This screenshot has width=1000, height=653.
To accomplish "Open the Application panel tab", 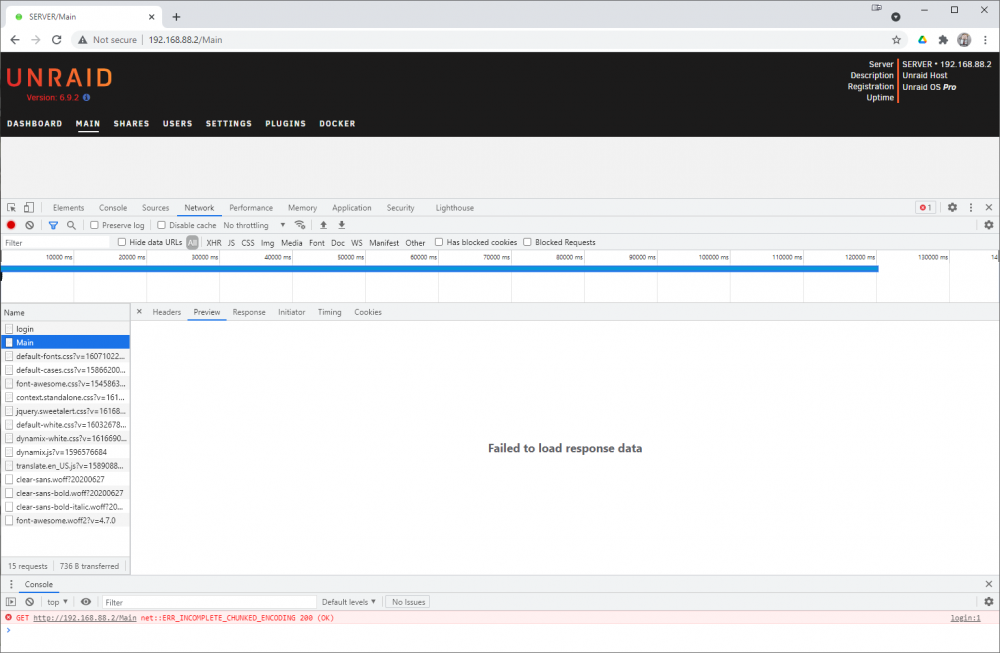I will [351, 208].
